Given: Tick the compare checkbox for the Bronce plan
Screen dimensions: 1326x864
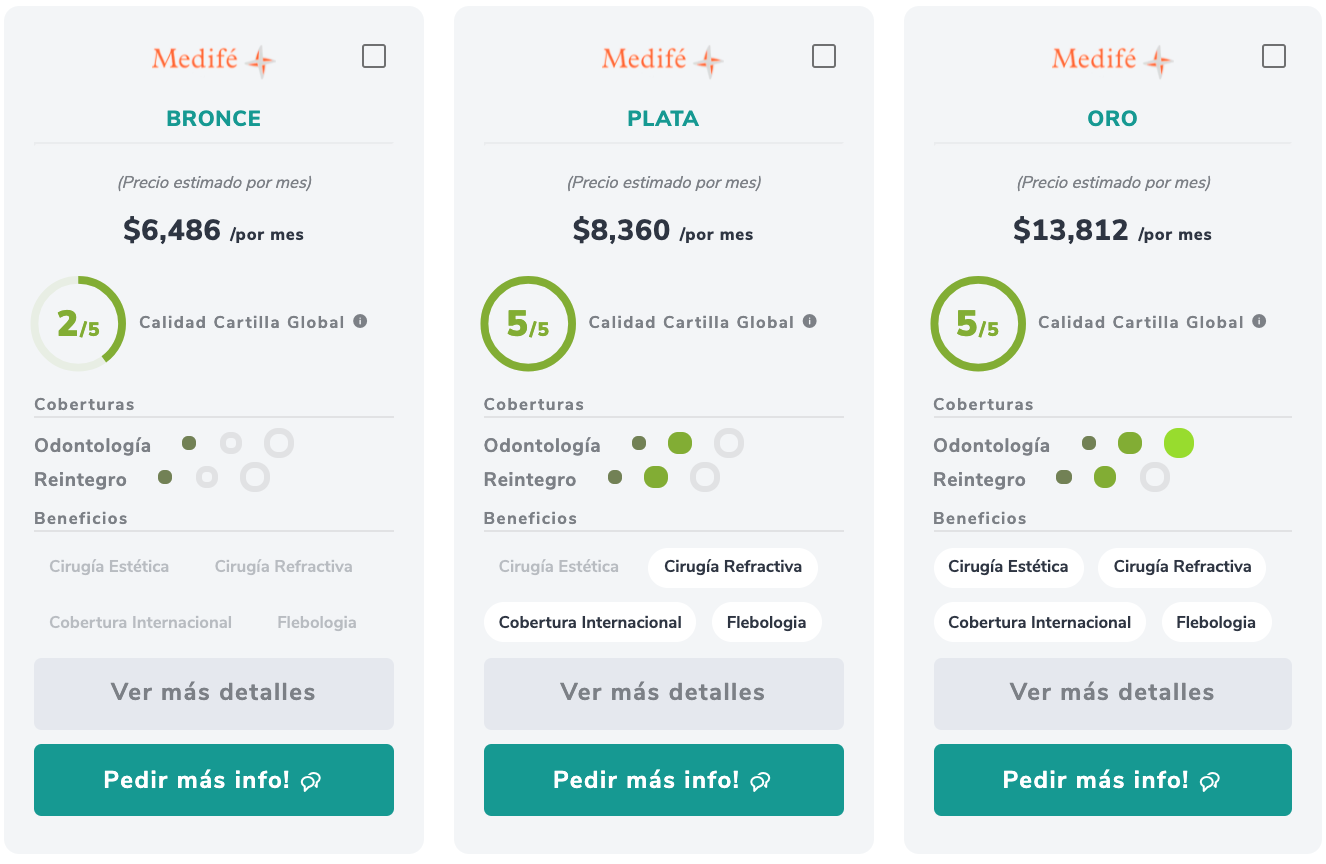Looking at the screenshot, I should click(x=374, y=56).
